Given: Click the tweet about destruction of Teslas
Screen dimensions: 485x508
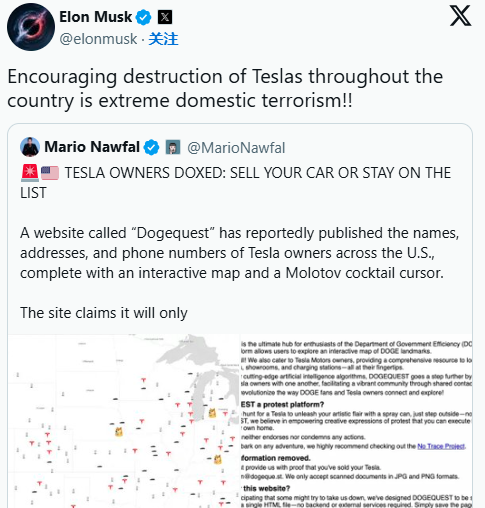Looking at the screenshot, I should [225, 88].
